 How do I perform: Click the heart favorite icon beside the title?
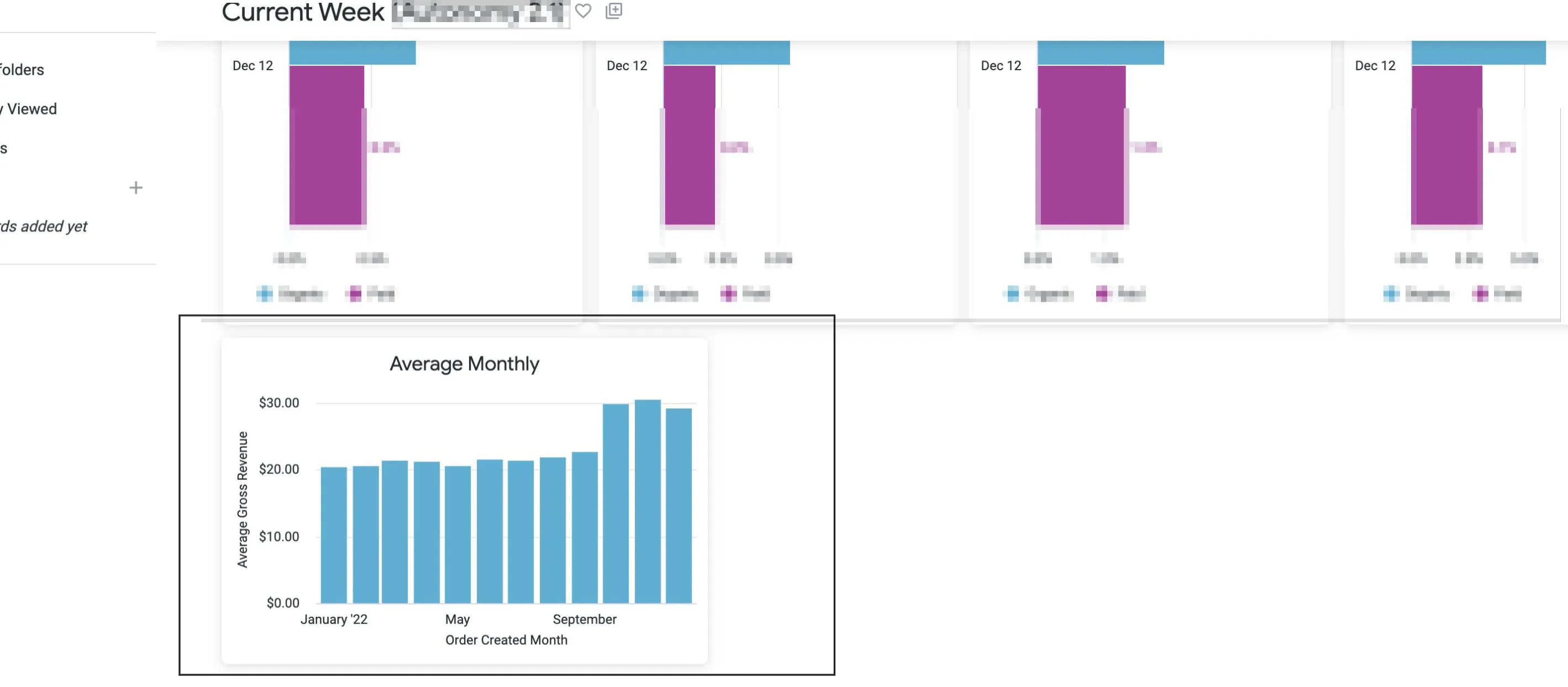point(583,10)
